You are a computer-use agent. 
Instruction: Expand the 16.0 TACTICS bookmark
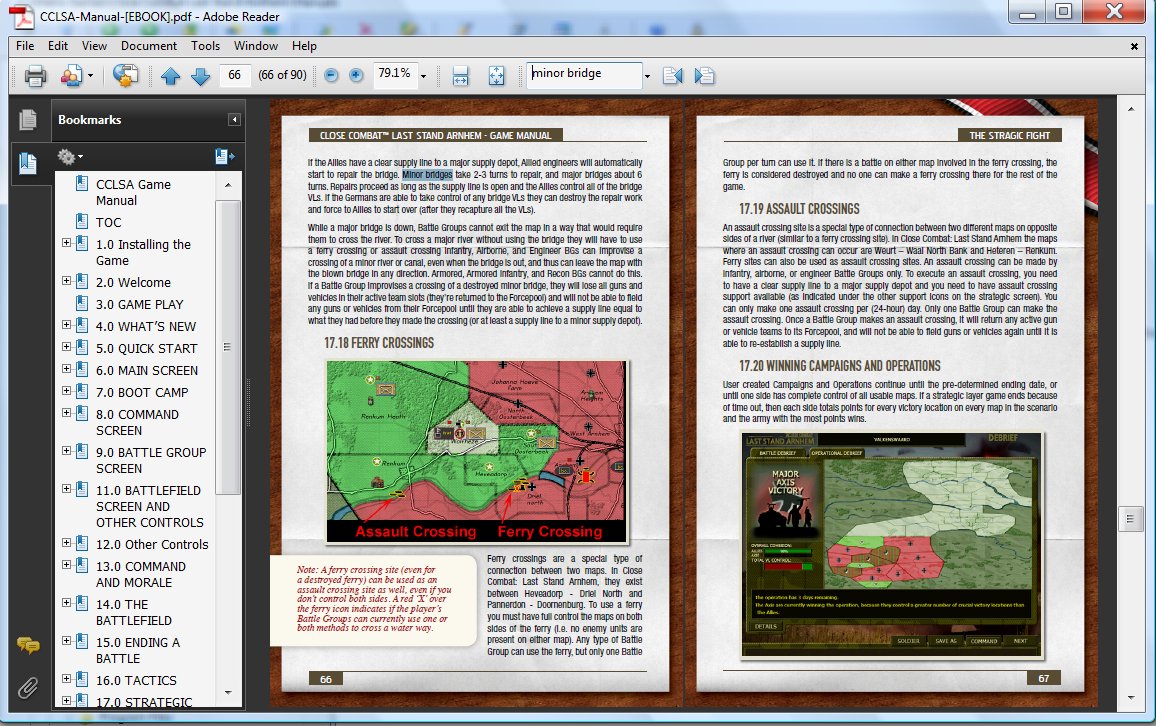[66, 679]
